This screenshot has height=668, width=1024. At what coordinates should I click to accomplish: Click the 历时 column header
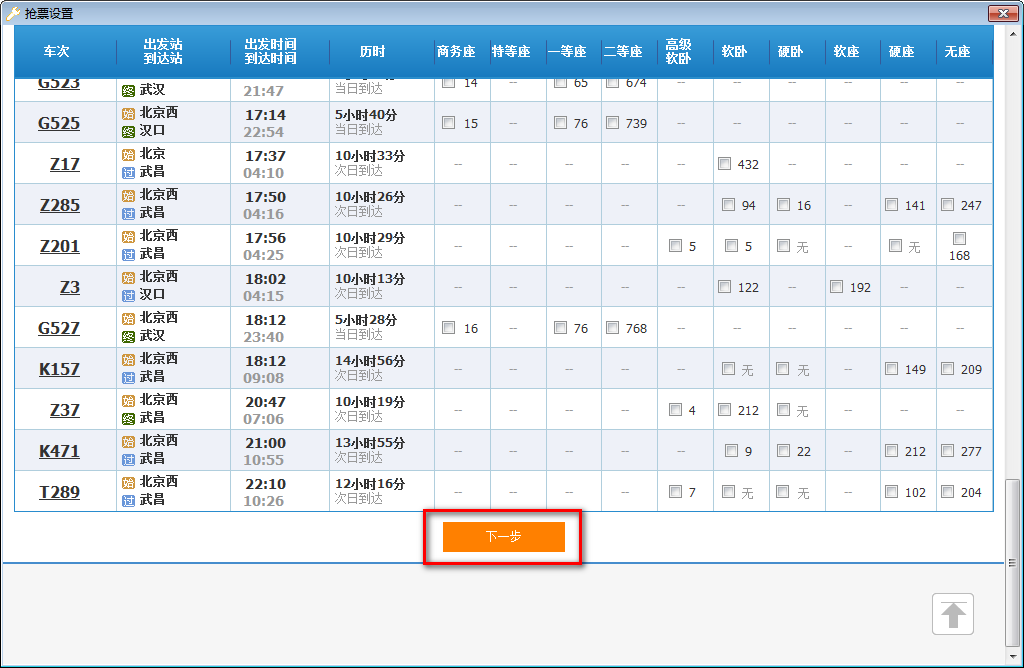pos(372,52)
